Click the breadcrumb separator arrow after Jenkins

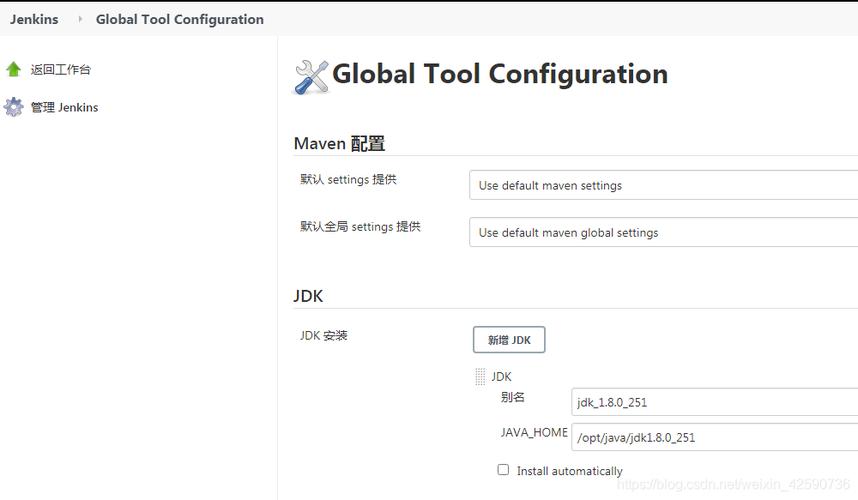(80, 19)
